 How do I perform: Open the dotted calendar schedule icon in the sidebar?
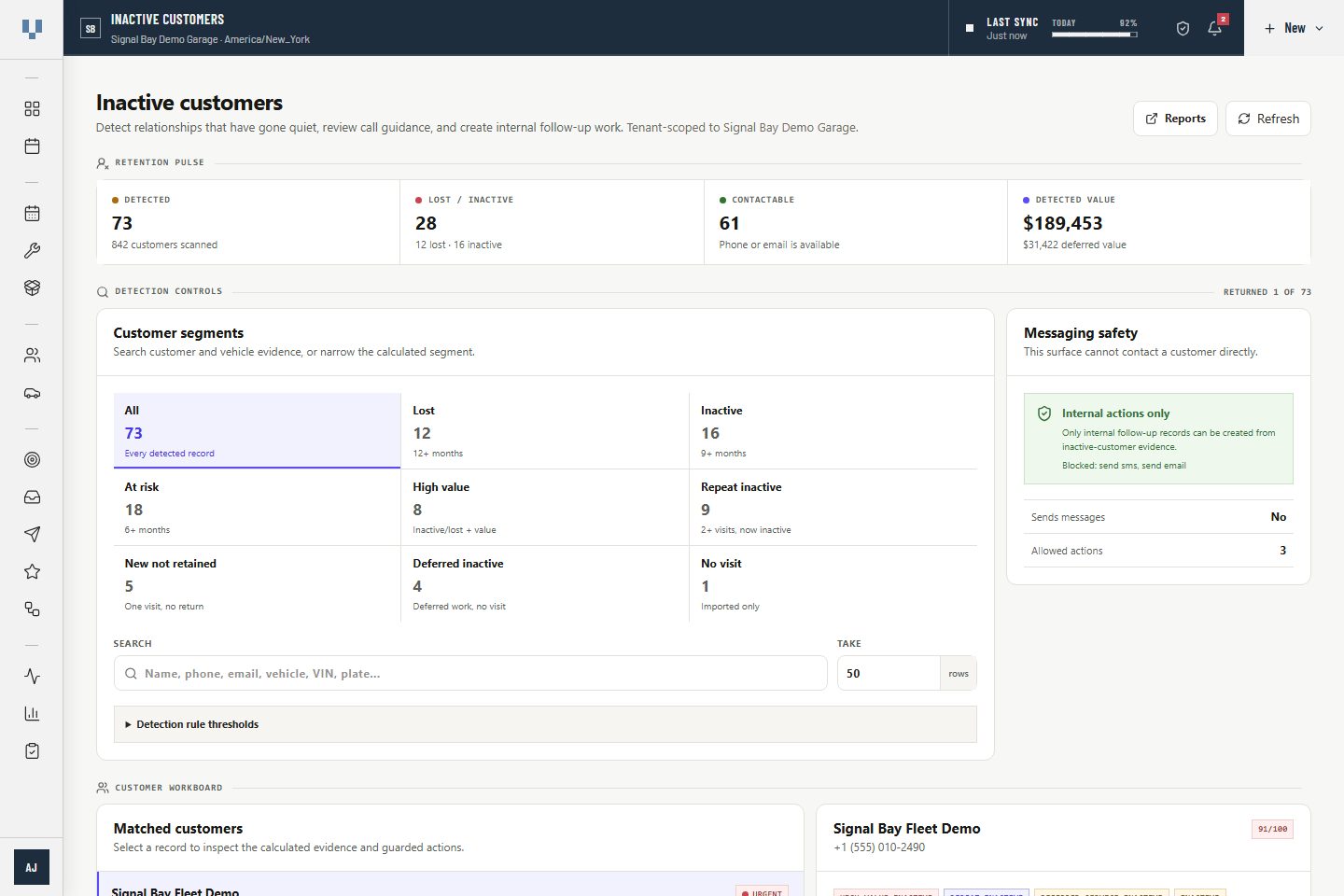32,214
